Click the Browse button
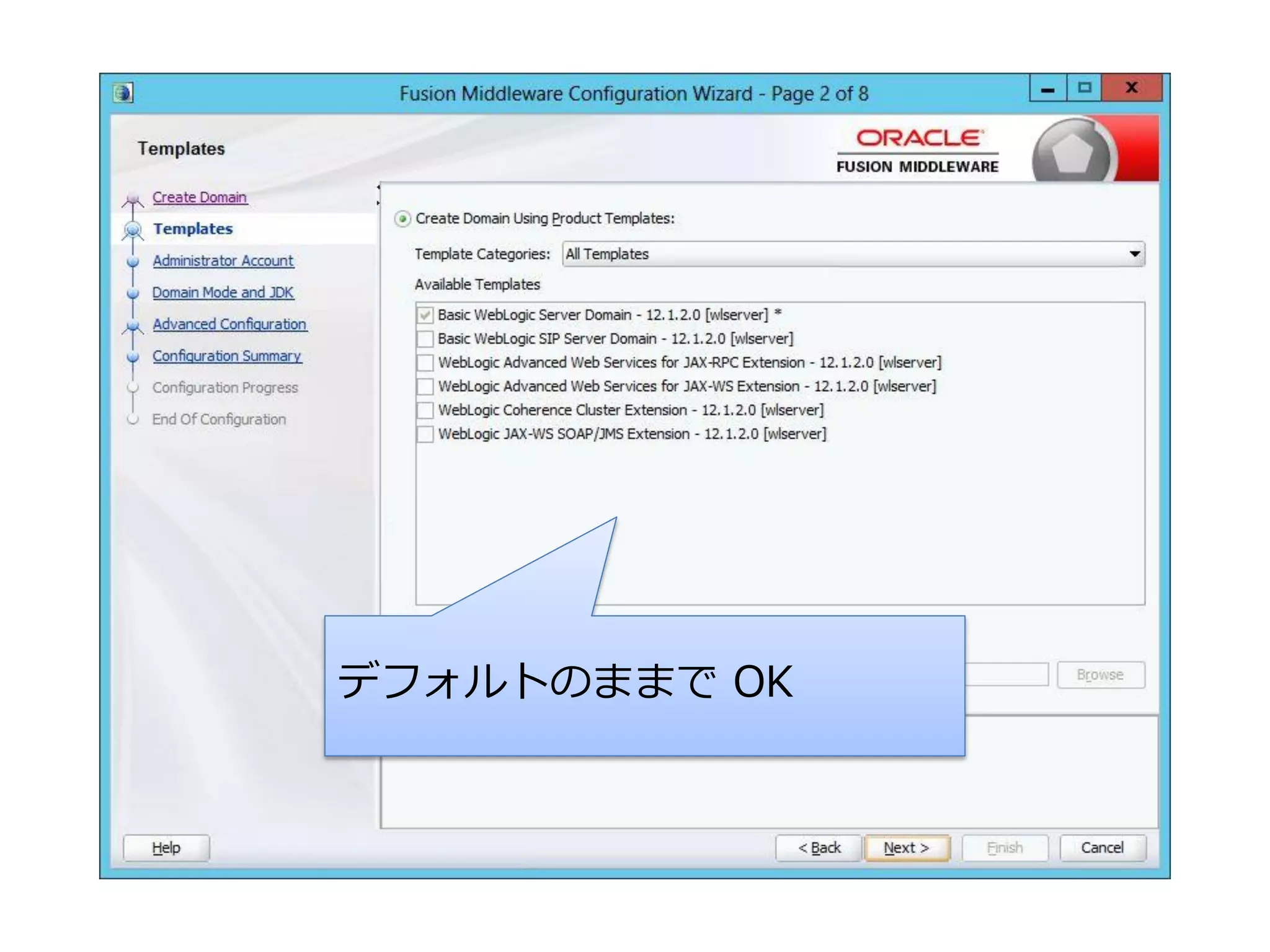This screenshot has width=1270, height=952. click(1101, 675)
